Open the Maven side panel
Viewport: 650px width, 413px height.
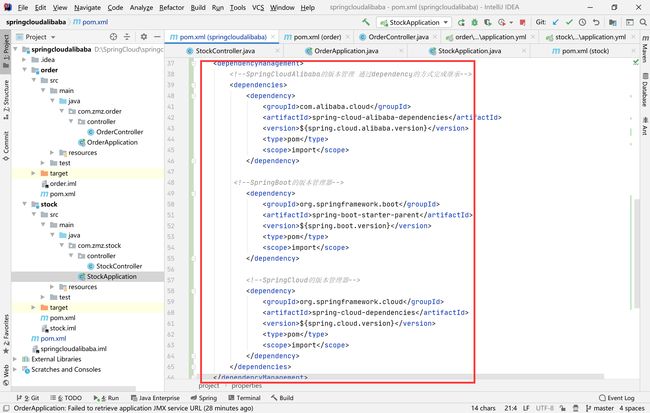tap(645, 48)
